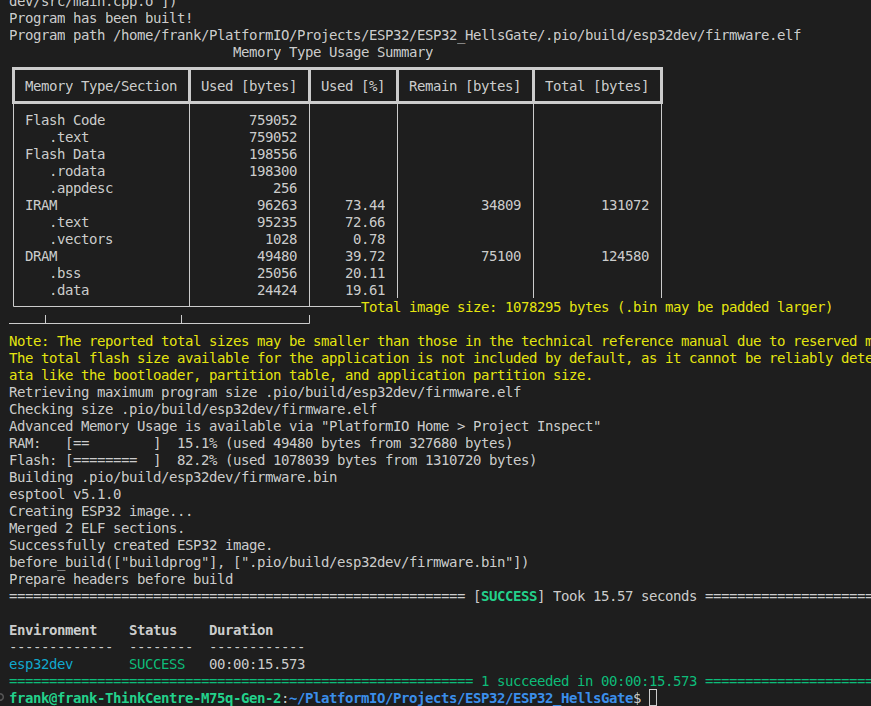The width and height of the screenshot is (871, 706).
Task: Click the Building firmware.bin path line
Action: pos(173,477)
